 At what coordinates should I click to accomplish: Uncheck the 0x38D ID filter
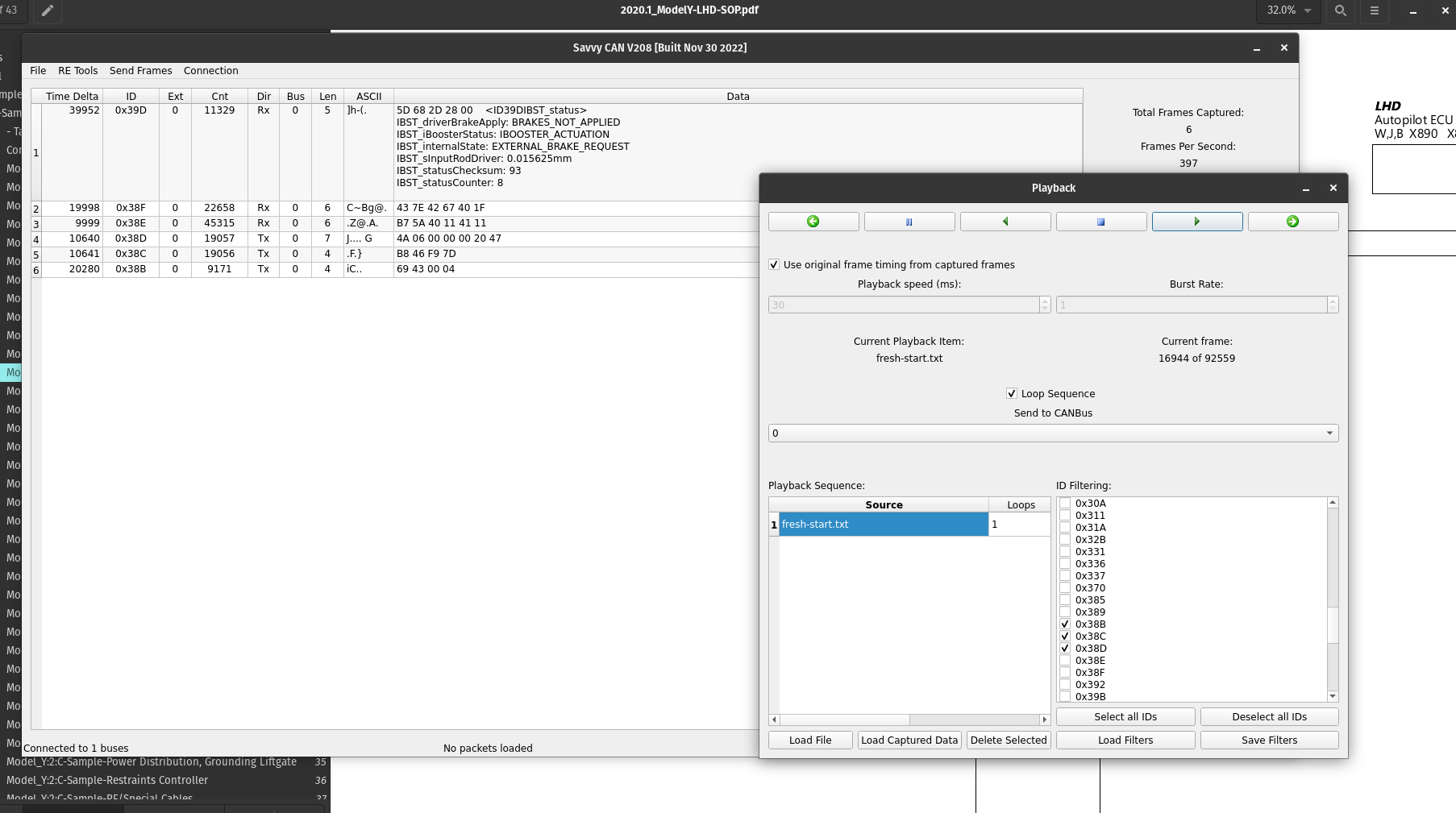1065,649
